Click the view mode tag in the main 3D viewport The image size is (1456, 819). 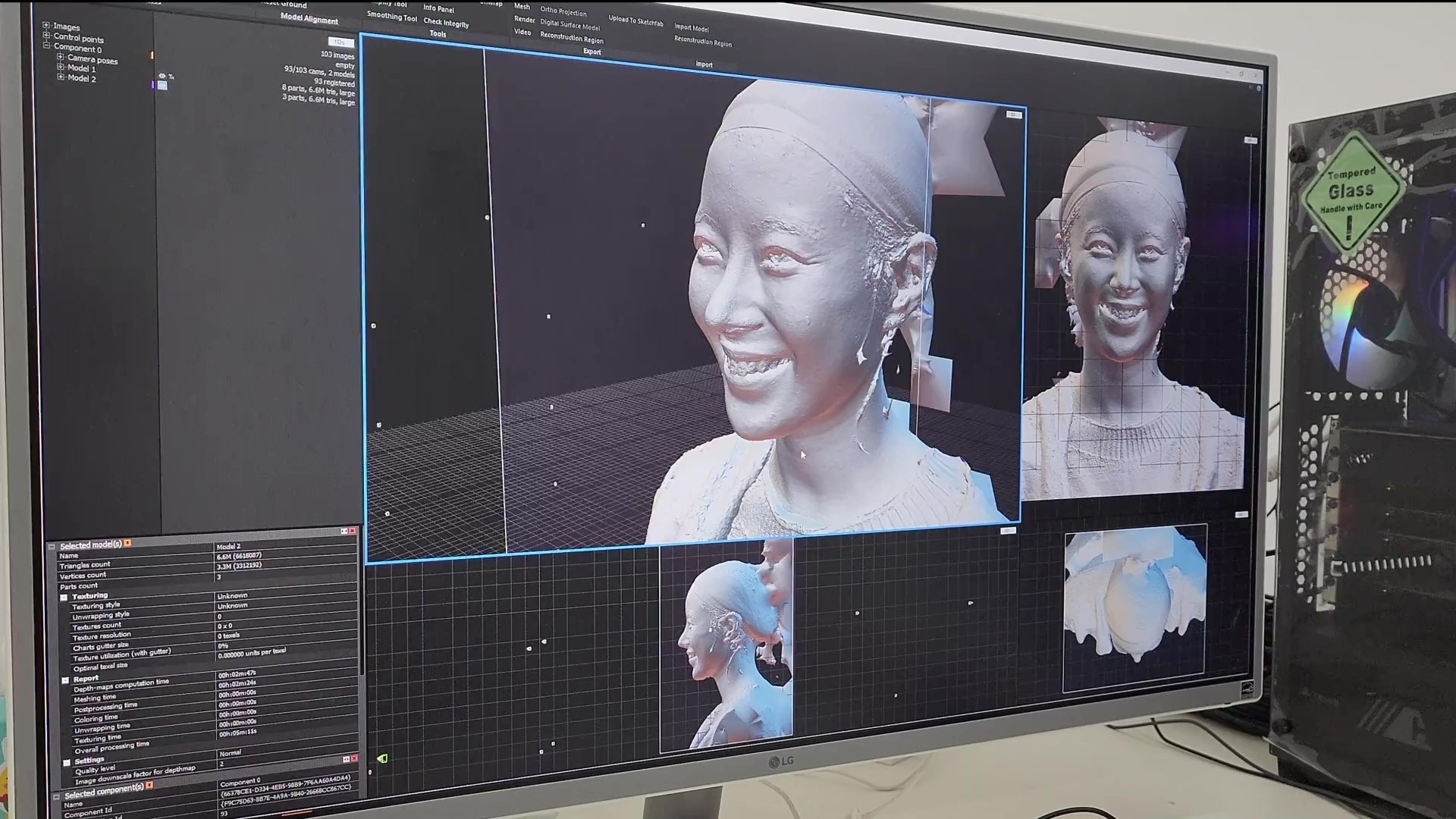click(x=1013, y=115)
